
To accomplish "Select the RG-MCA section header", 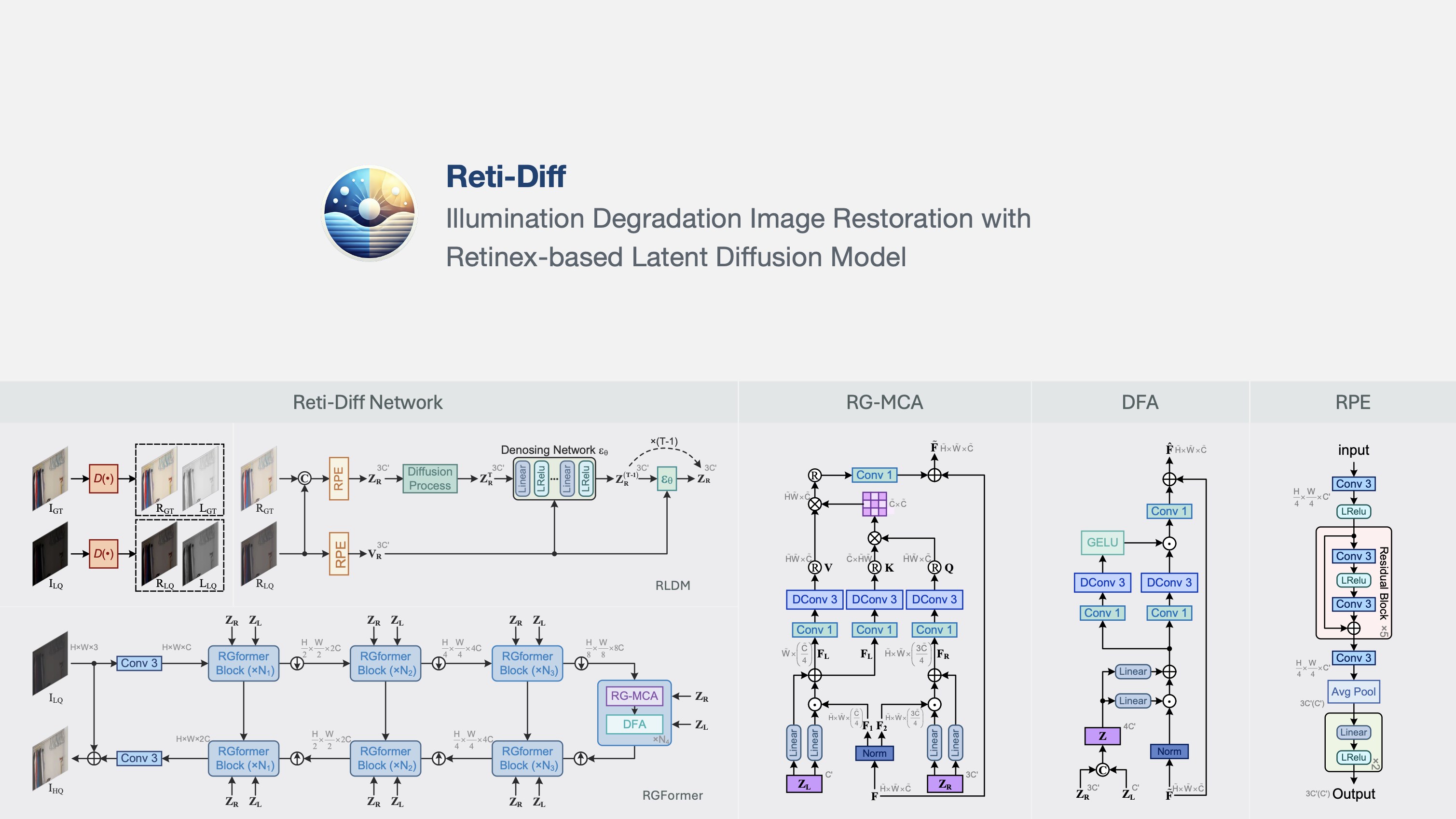I will pyautogui.click(x=884, y=402).
